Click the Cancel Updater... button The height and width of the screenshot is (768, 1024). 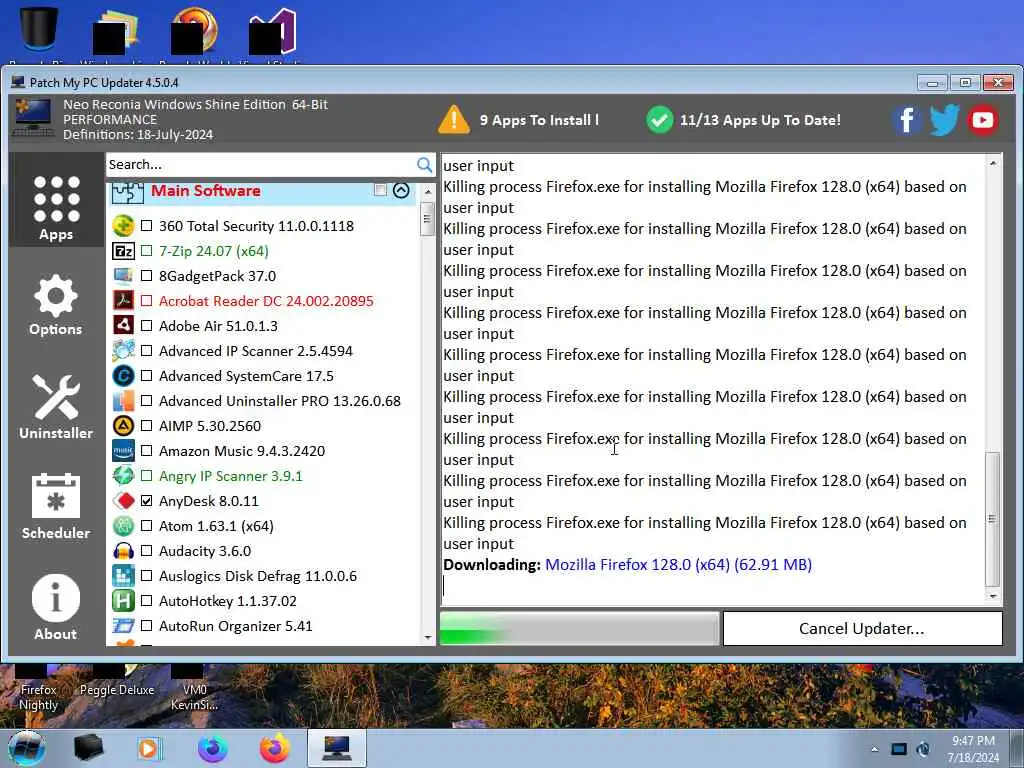(x=862, y=628)
